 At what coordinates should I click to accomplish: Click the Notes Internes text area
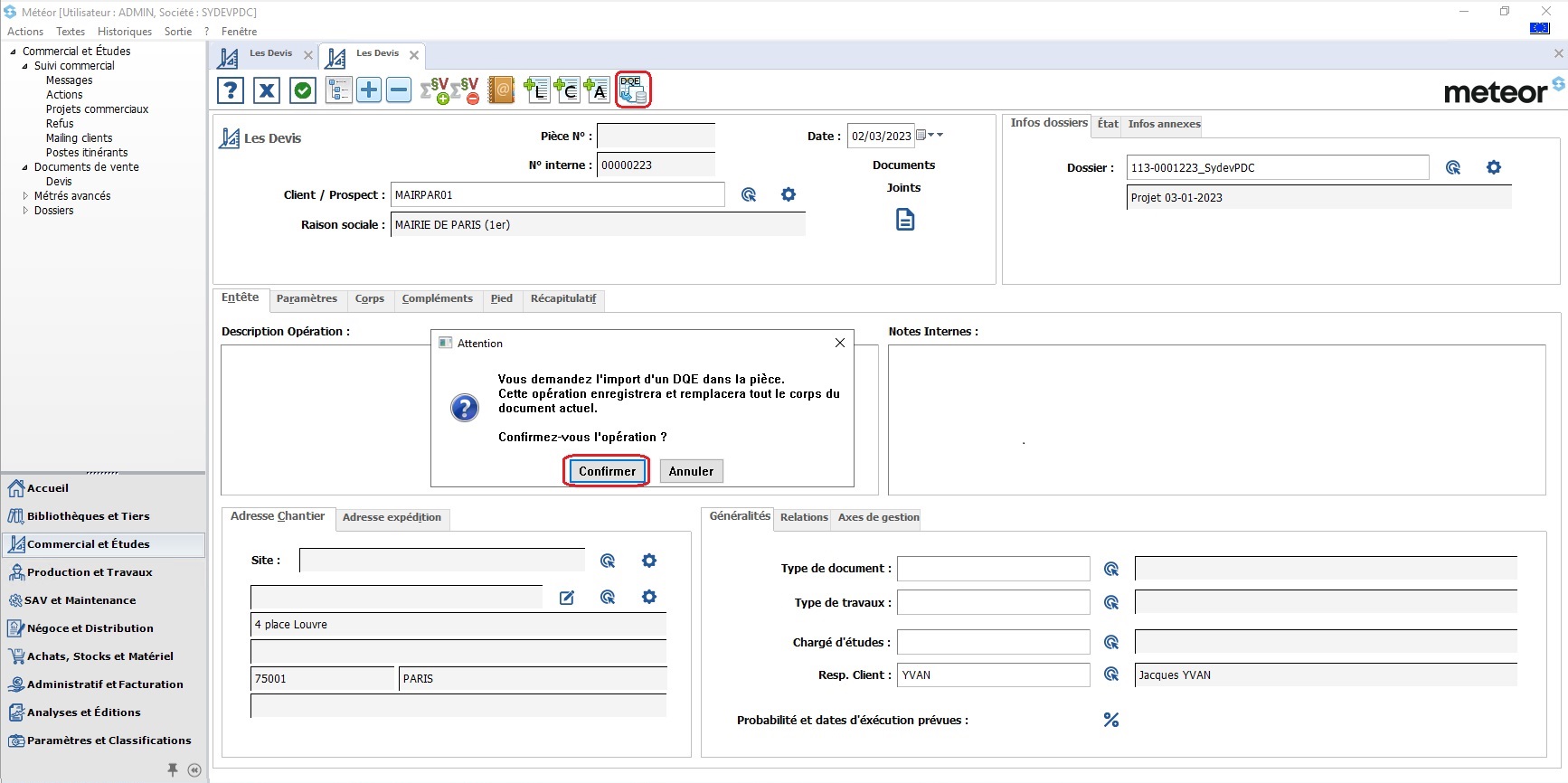tap(1217, 420)
